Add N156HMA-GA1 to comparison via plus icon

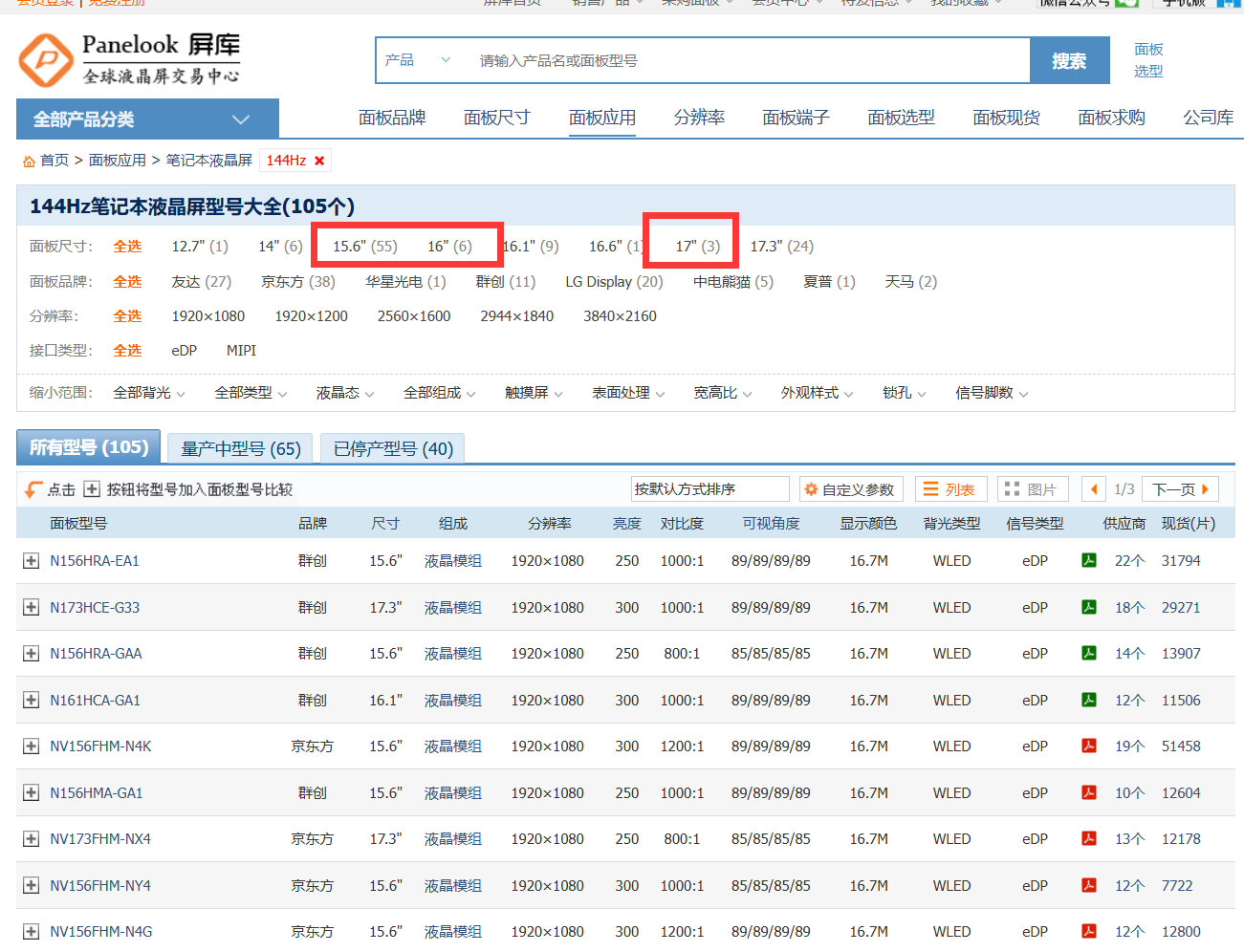32,793
